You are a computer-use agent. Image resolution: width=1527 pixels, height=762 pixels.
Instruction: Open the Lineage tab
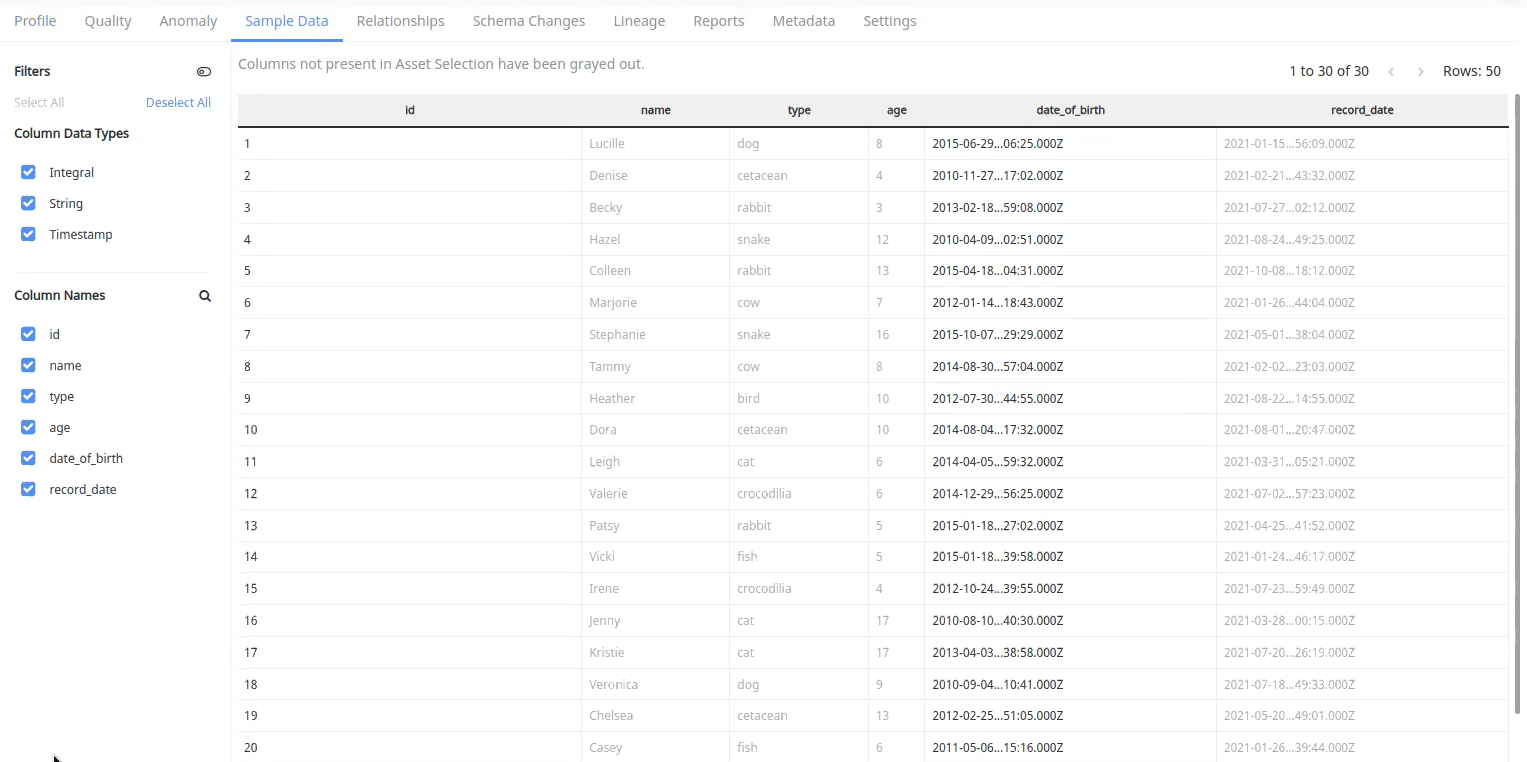(639, 20)
